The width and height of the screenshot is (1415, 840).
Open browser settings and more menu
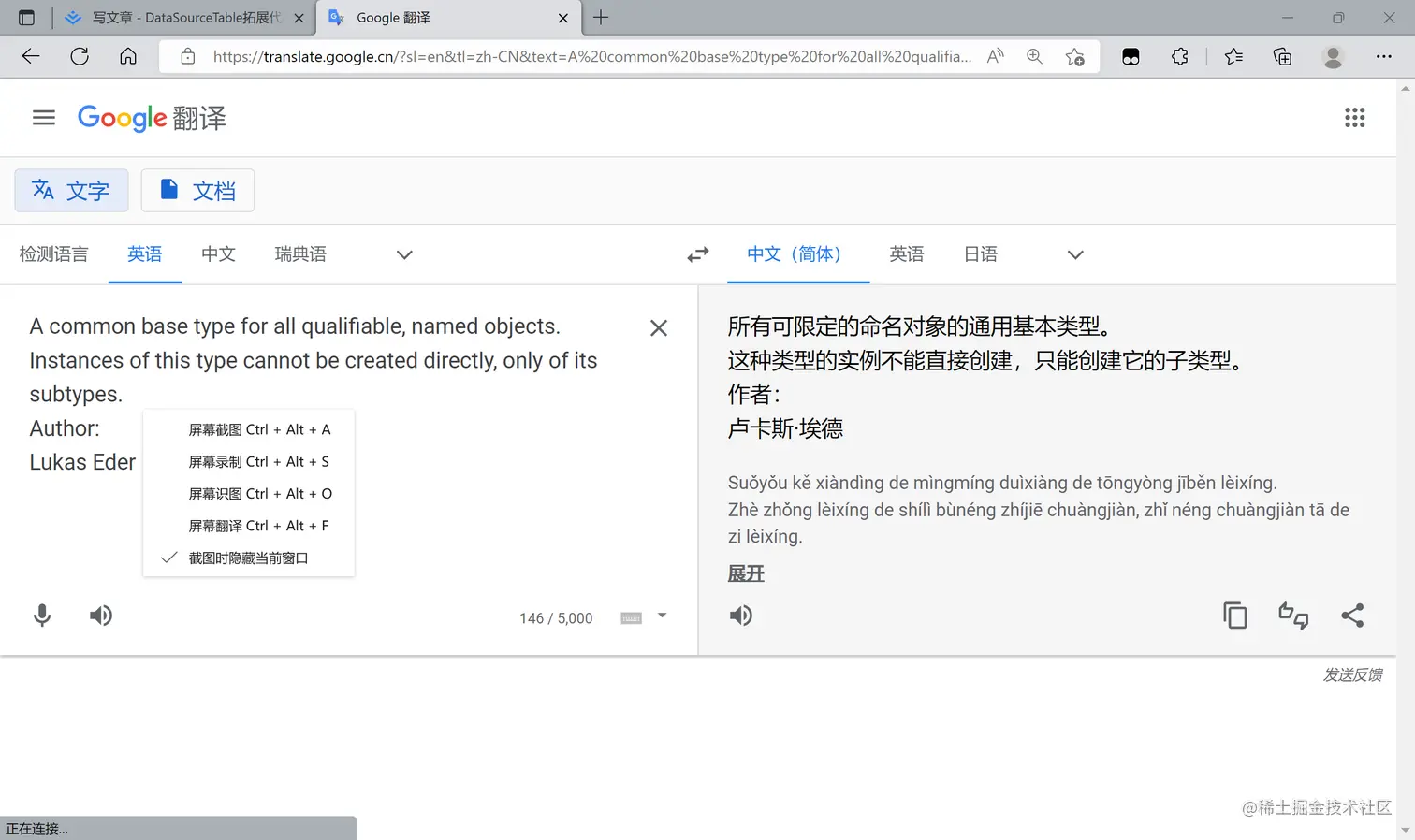click(1384, 56)
